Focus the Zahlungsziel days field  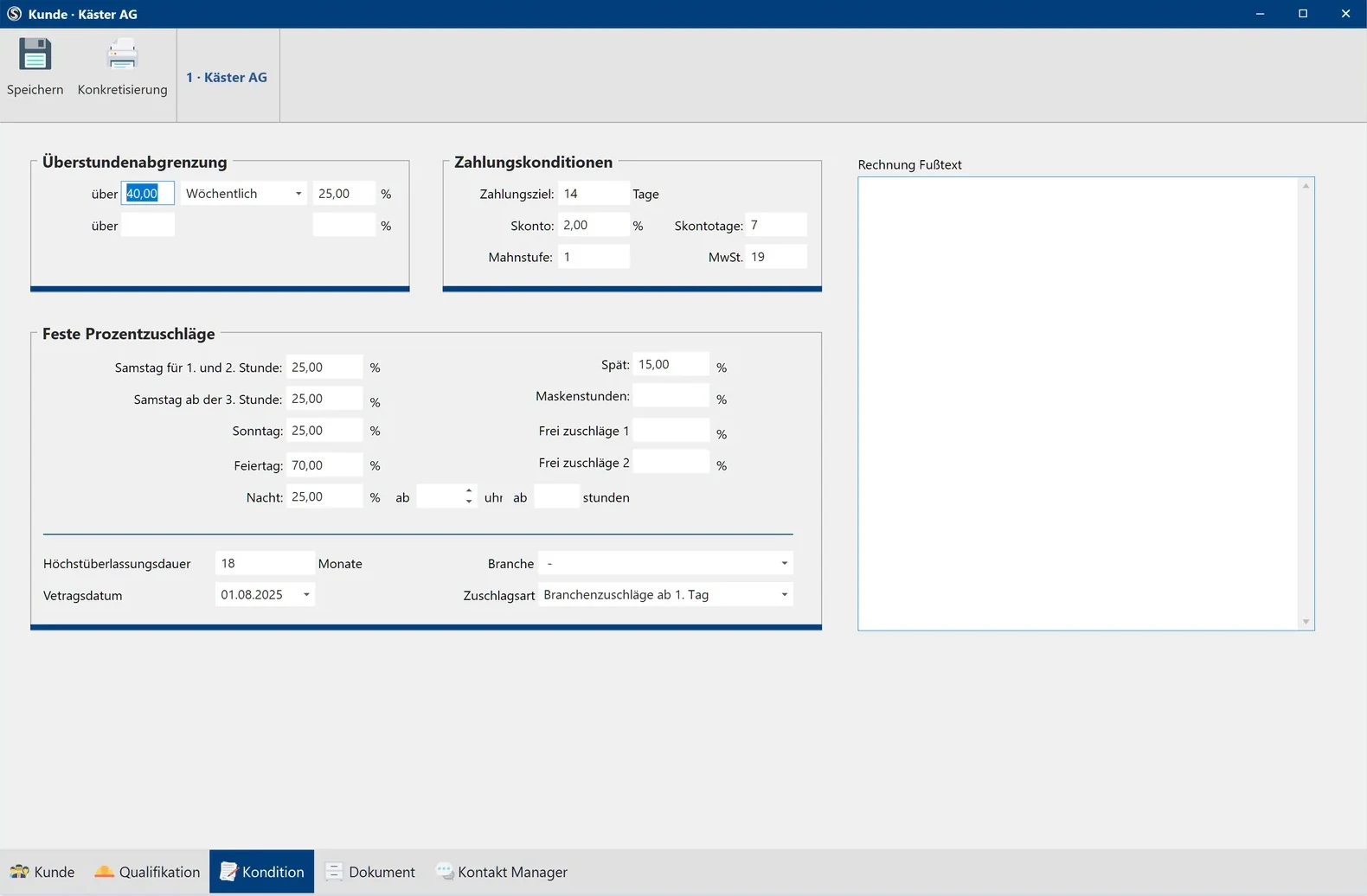[x=594, y=194]
